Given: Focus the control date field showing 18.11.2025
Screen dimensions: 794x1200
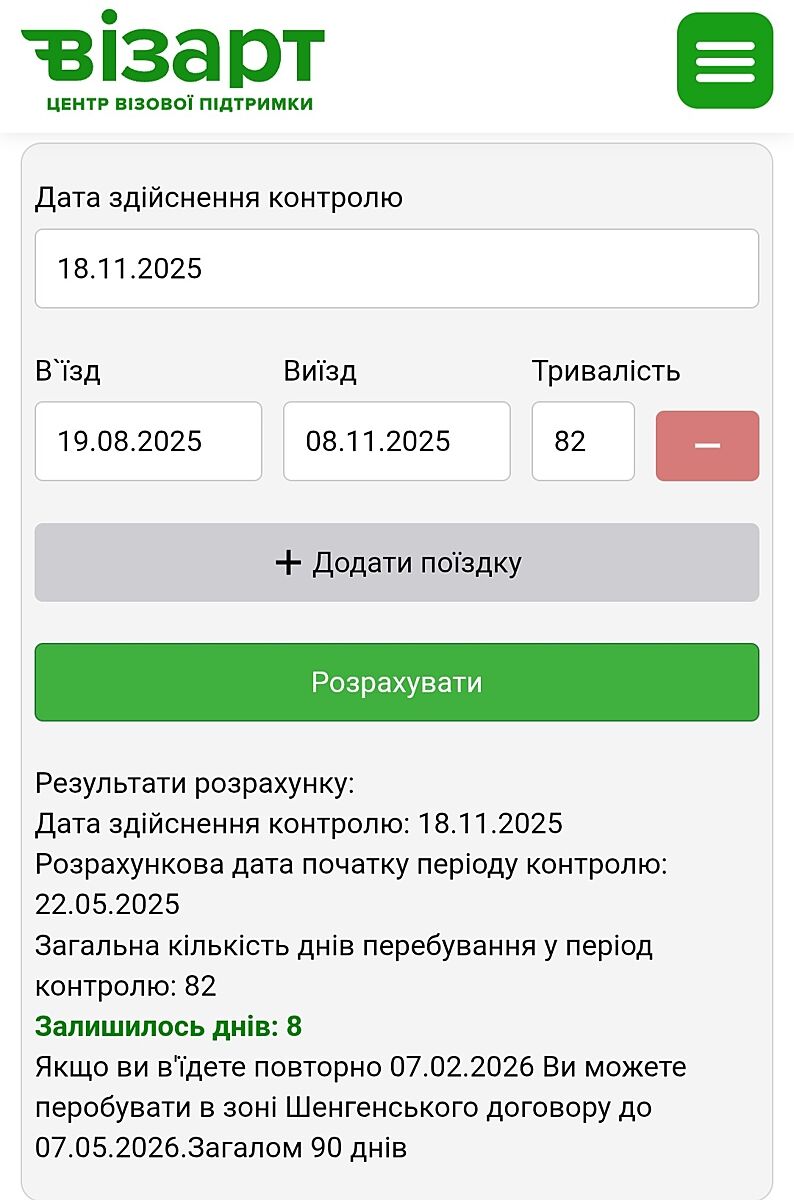Looking at the screenshot, I should point(397,268).
